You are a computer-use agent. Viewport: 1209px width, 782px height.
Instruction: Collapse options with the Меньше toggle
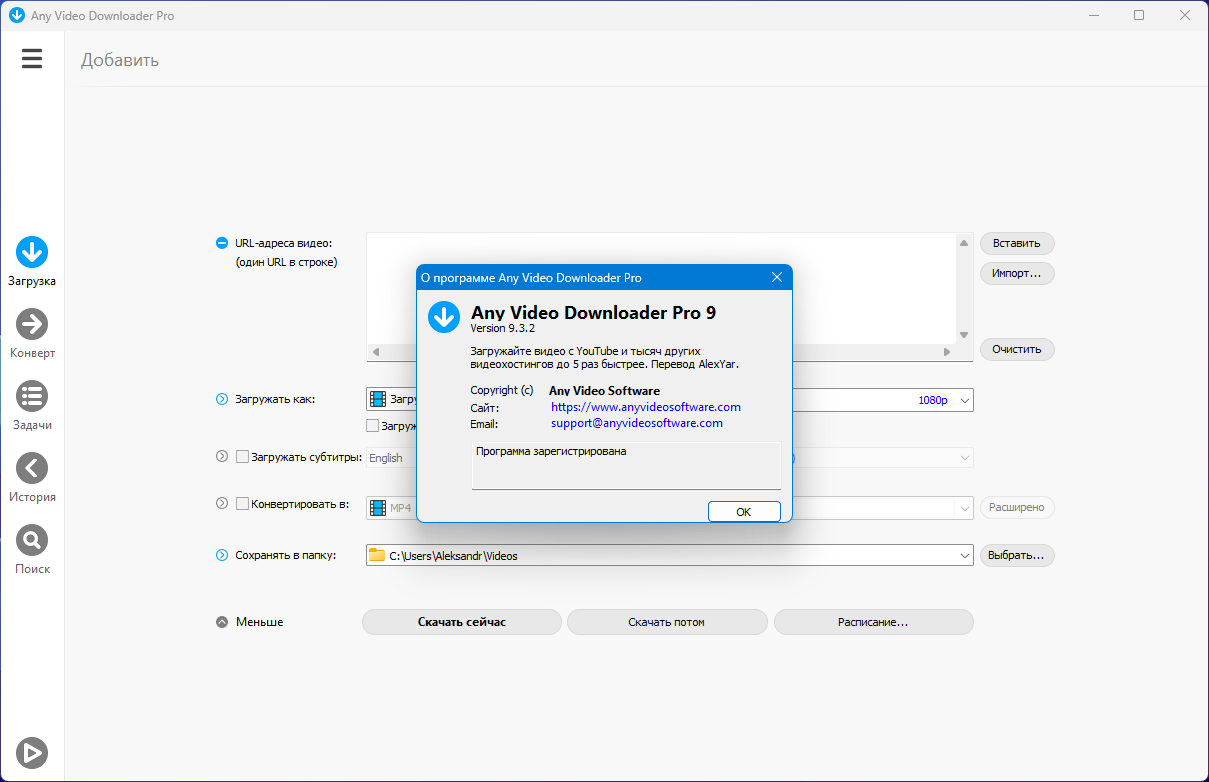coord(222,622)
